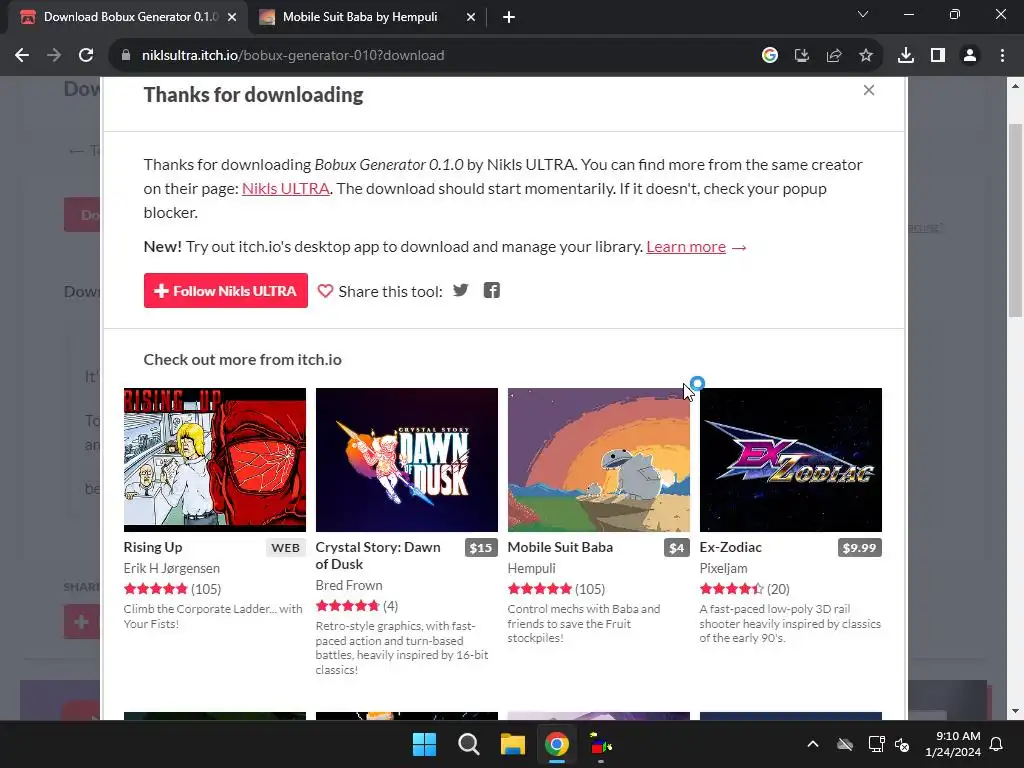Open the notifications bell
The image size is (1024, 768).
[996, 744]
